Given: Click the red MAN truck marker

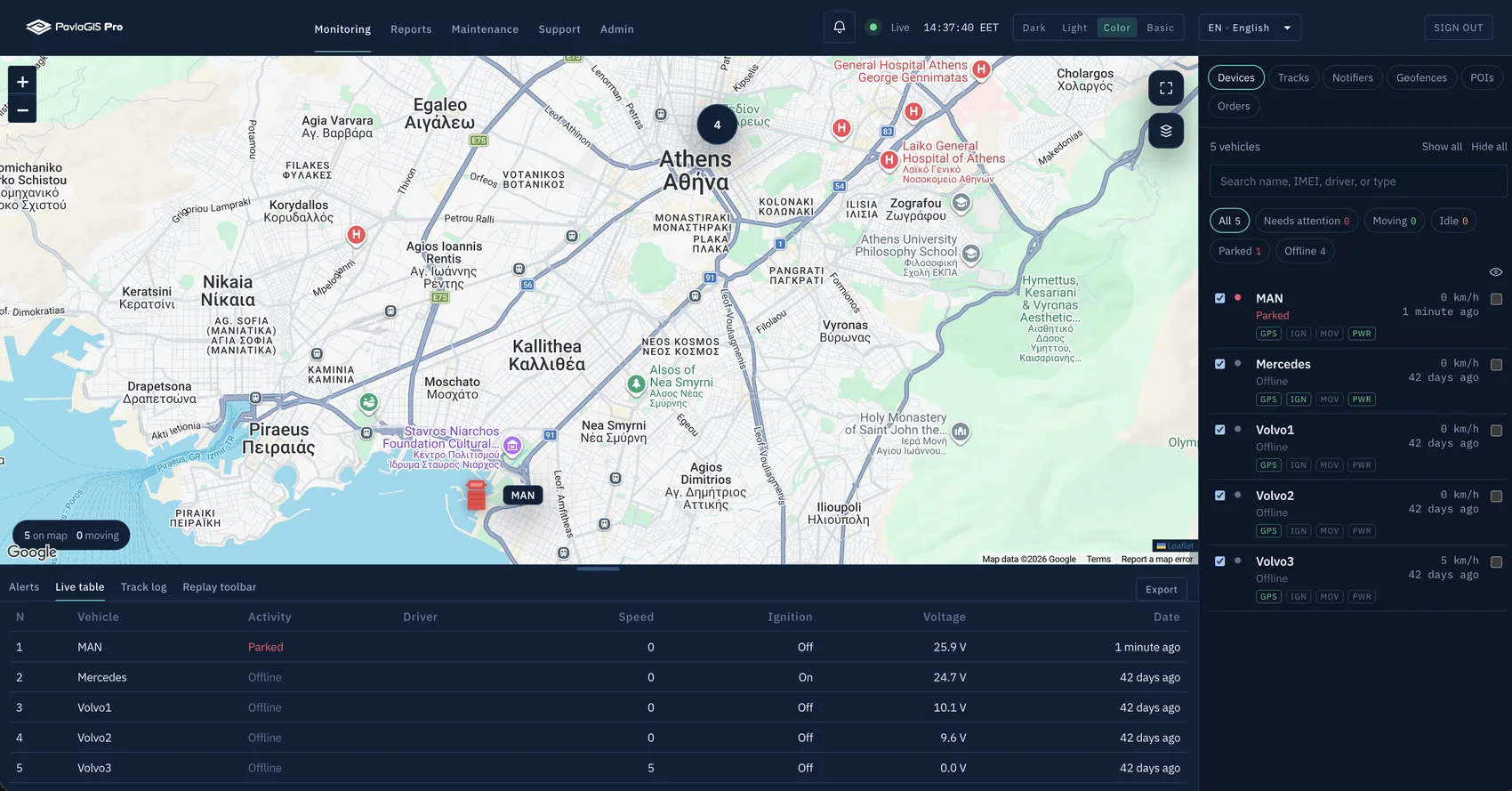Looking at the screenshot, I should (x=477, y=495).
